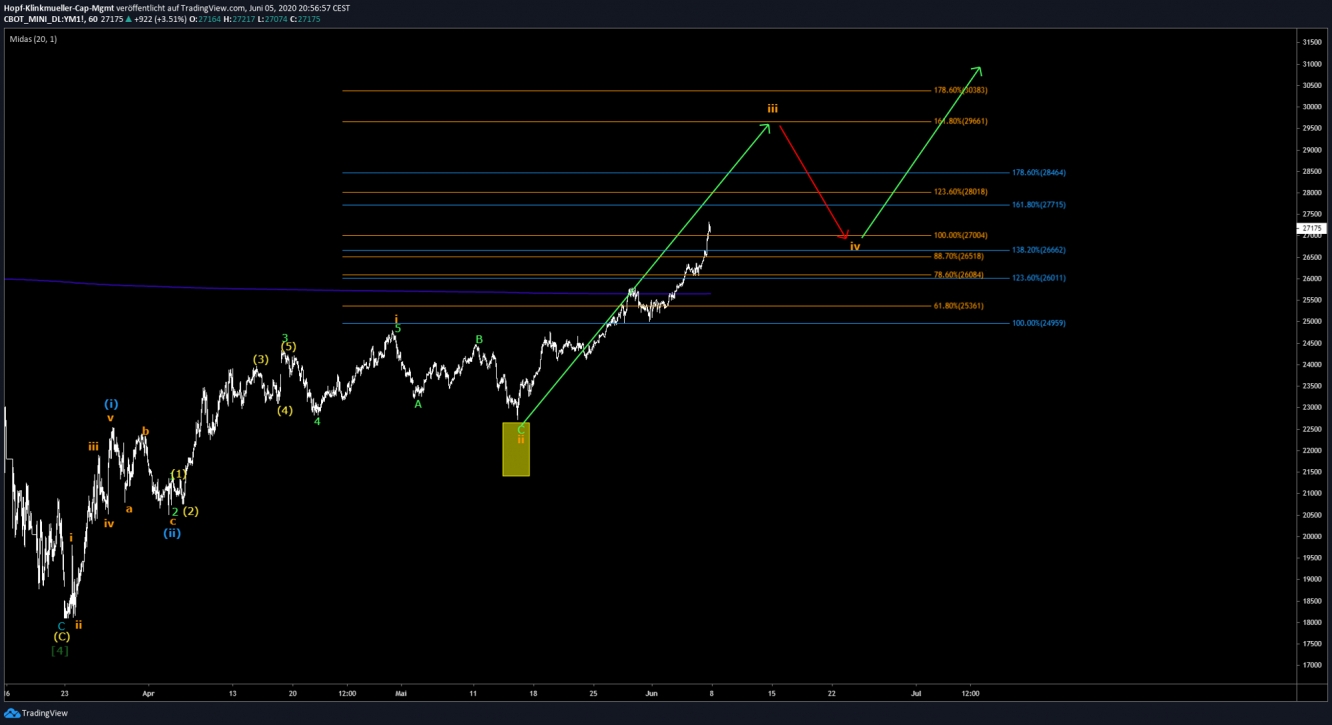Select the 178.60%(30383) Fibonacci label
The image size is (1332, 725).
[960, 90]
